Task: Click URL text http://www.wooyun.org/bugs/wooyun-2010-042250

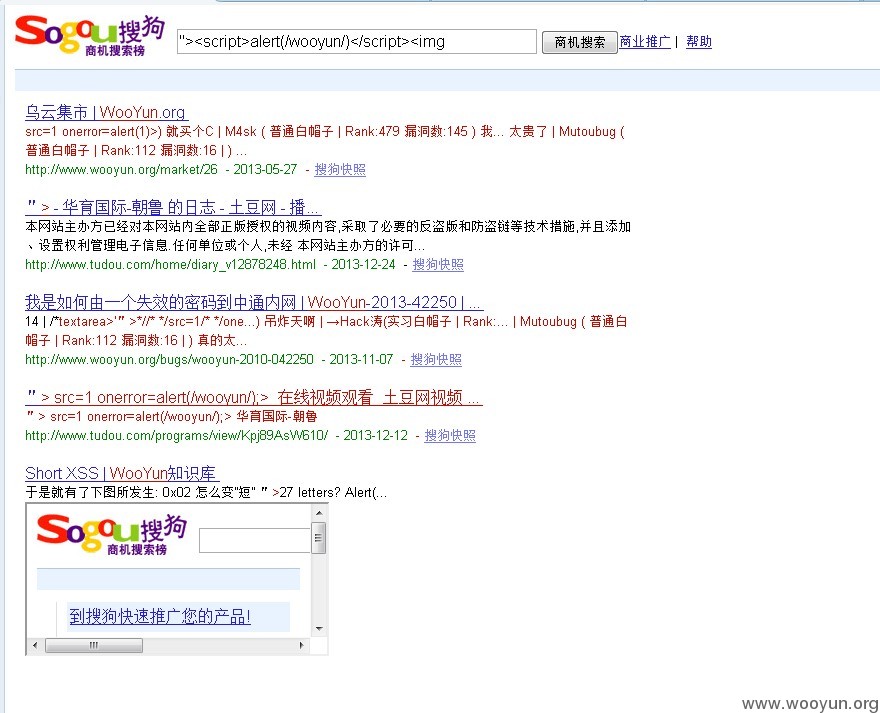Action: click(169, 359)
